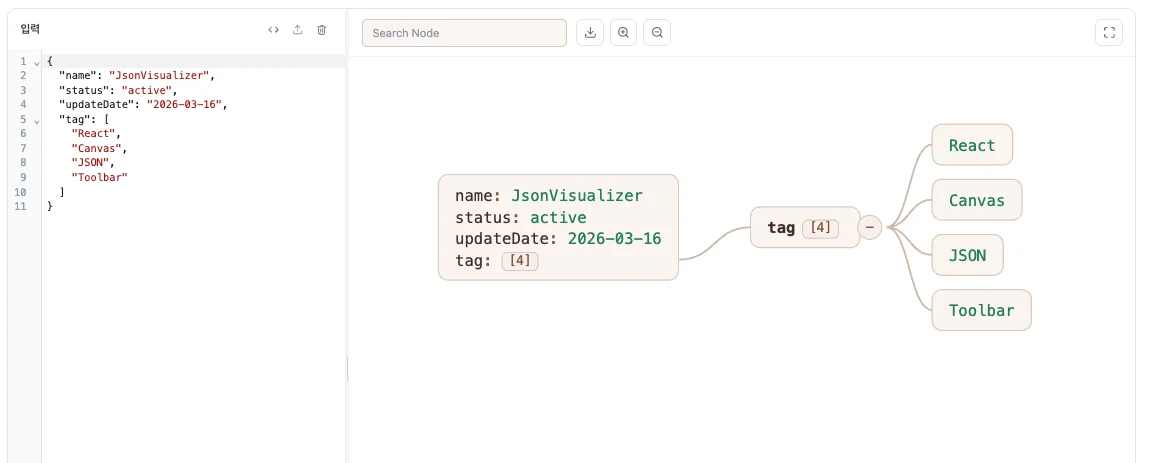Click the "active" value in editor

tap(147, 90)
